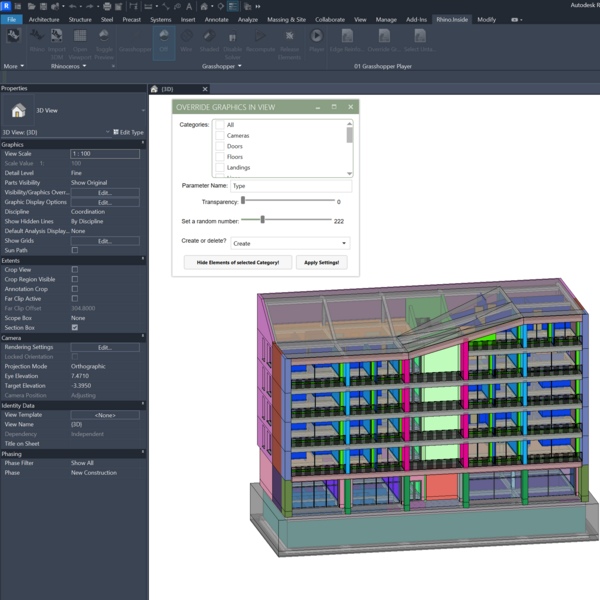Click Edit for Visibility/Graphics Overrides
Image resolution: width=600 pixels, height=600 pixels.
coord(105,192)
